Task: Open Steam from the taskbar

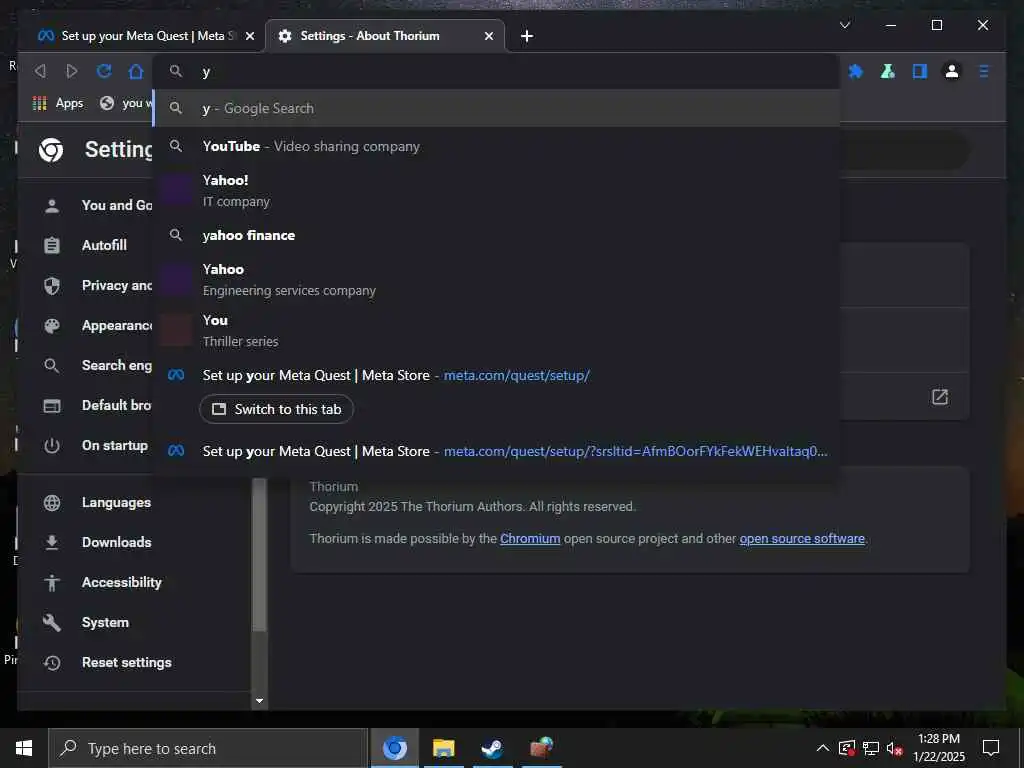Action: (492, 748)
